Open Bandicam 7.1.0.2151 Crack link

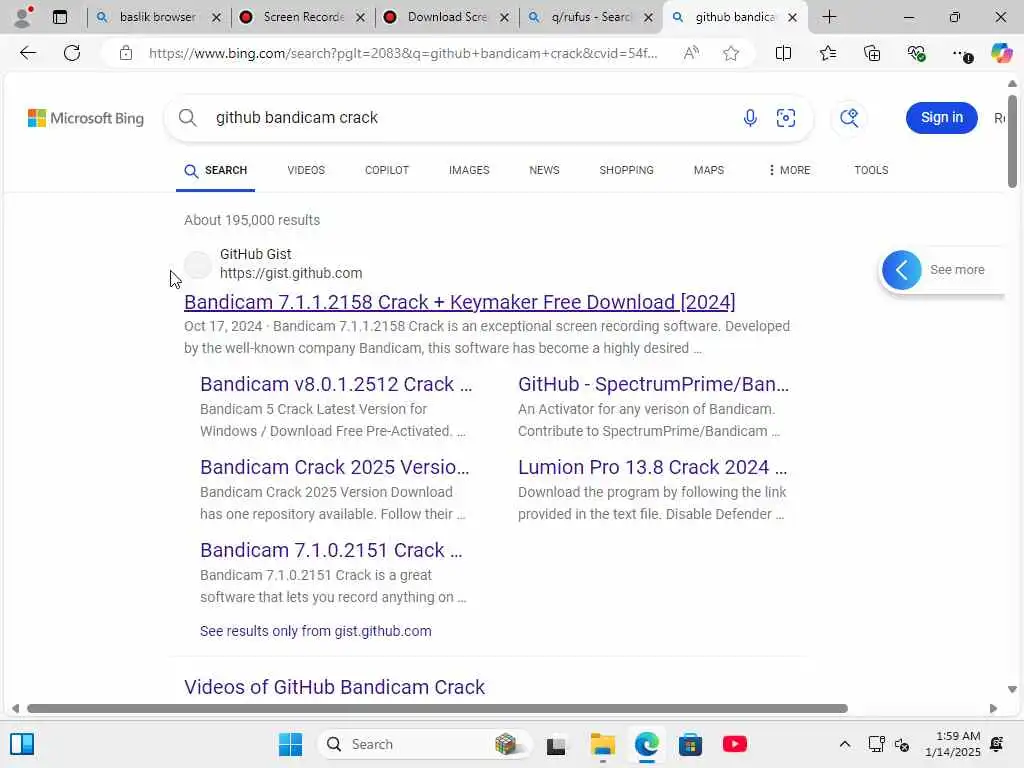[x=331, y=550]
